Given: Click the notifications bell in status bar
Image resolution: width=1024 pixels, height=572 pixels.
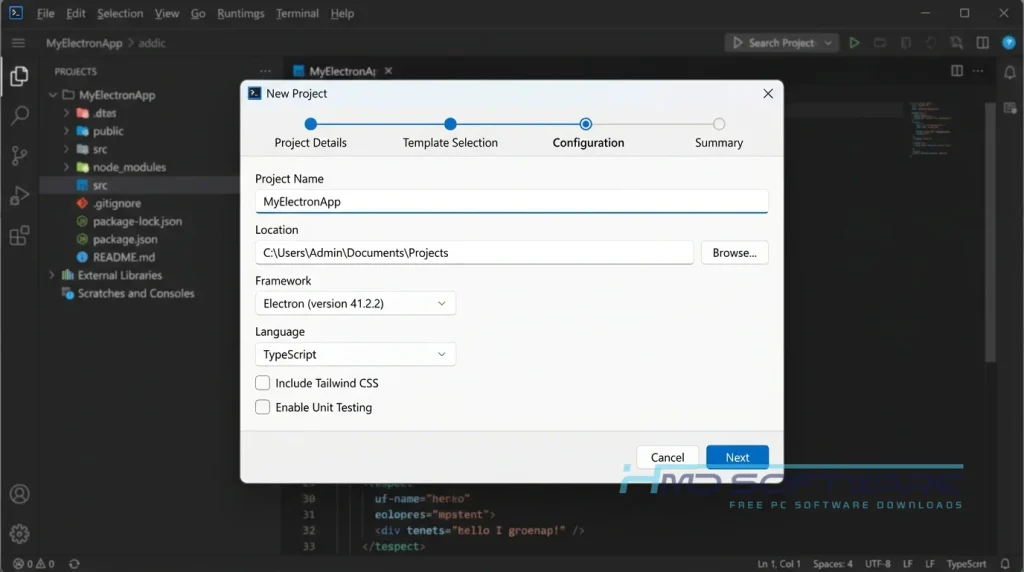Looking at the screenshot, I should [1004, 564].
